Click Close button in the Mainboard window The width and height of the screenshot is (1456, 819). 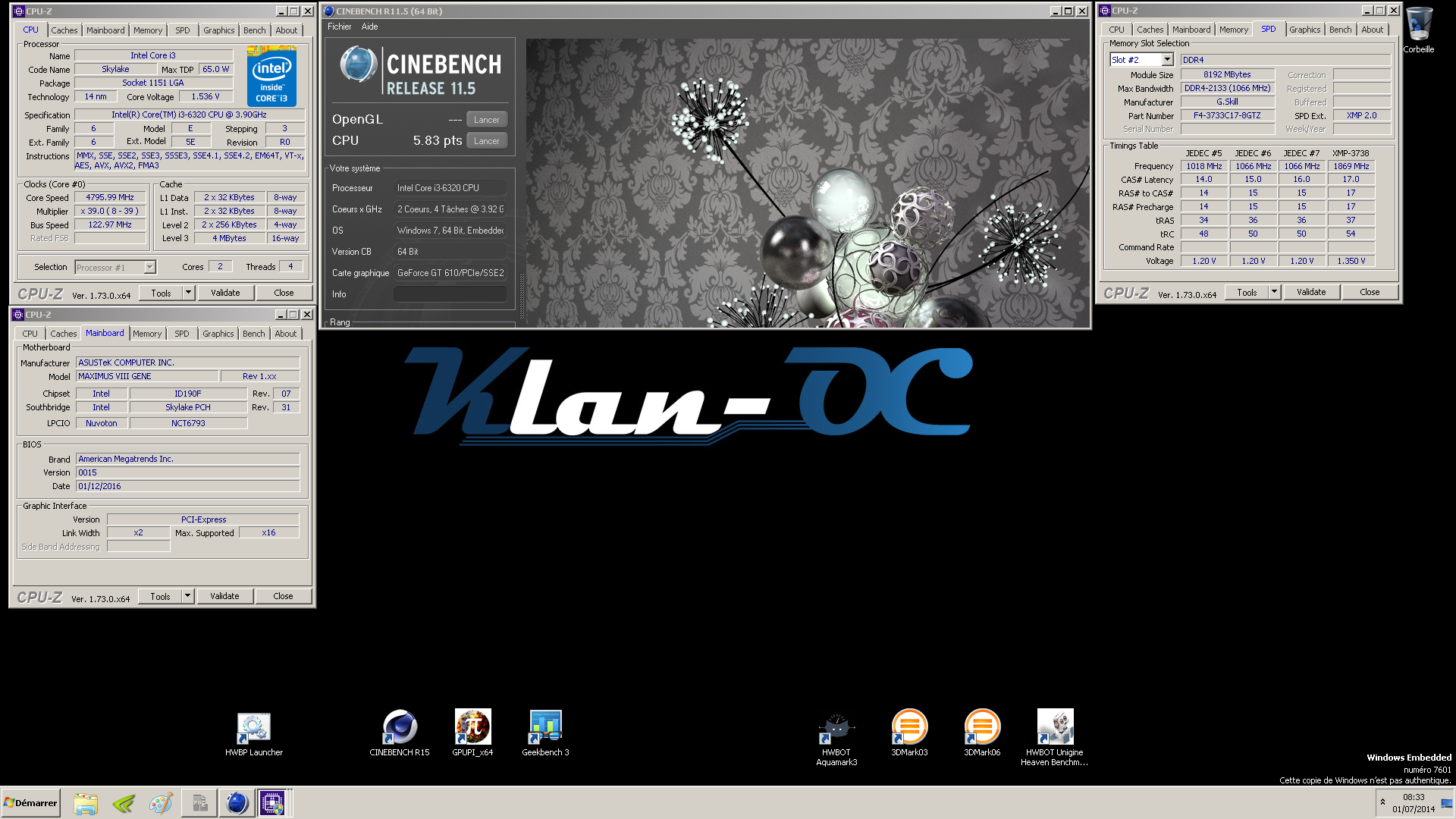pos(283,596)
